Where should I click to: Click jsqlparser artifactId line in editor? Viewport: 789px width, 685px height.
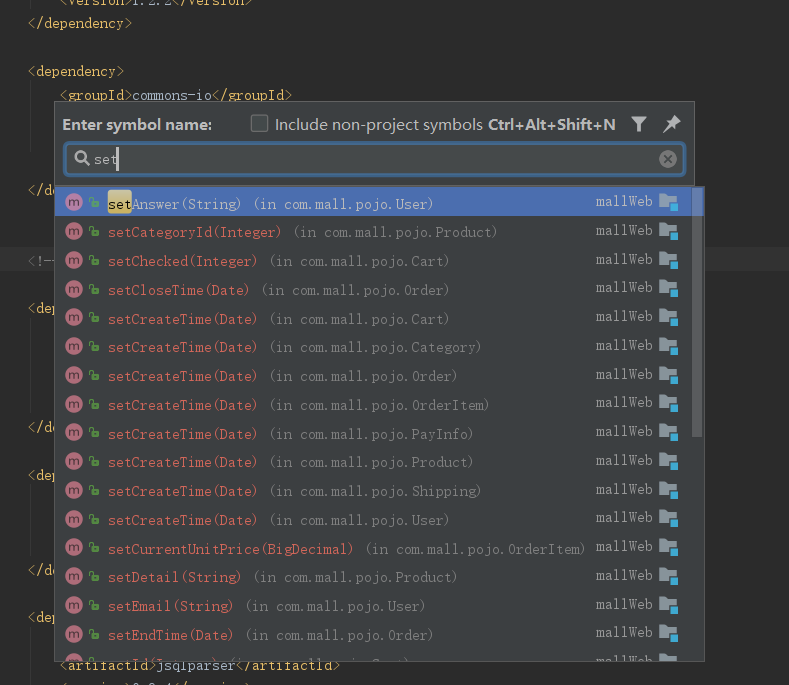pyautogui.click(x=200, y=666)
